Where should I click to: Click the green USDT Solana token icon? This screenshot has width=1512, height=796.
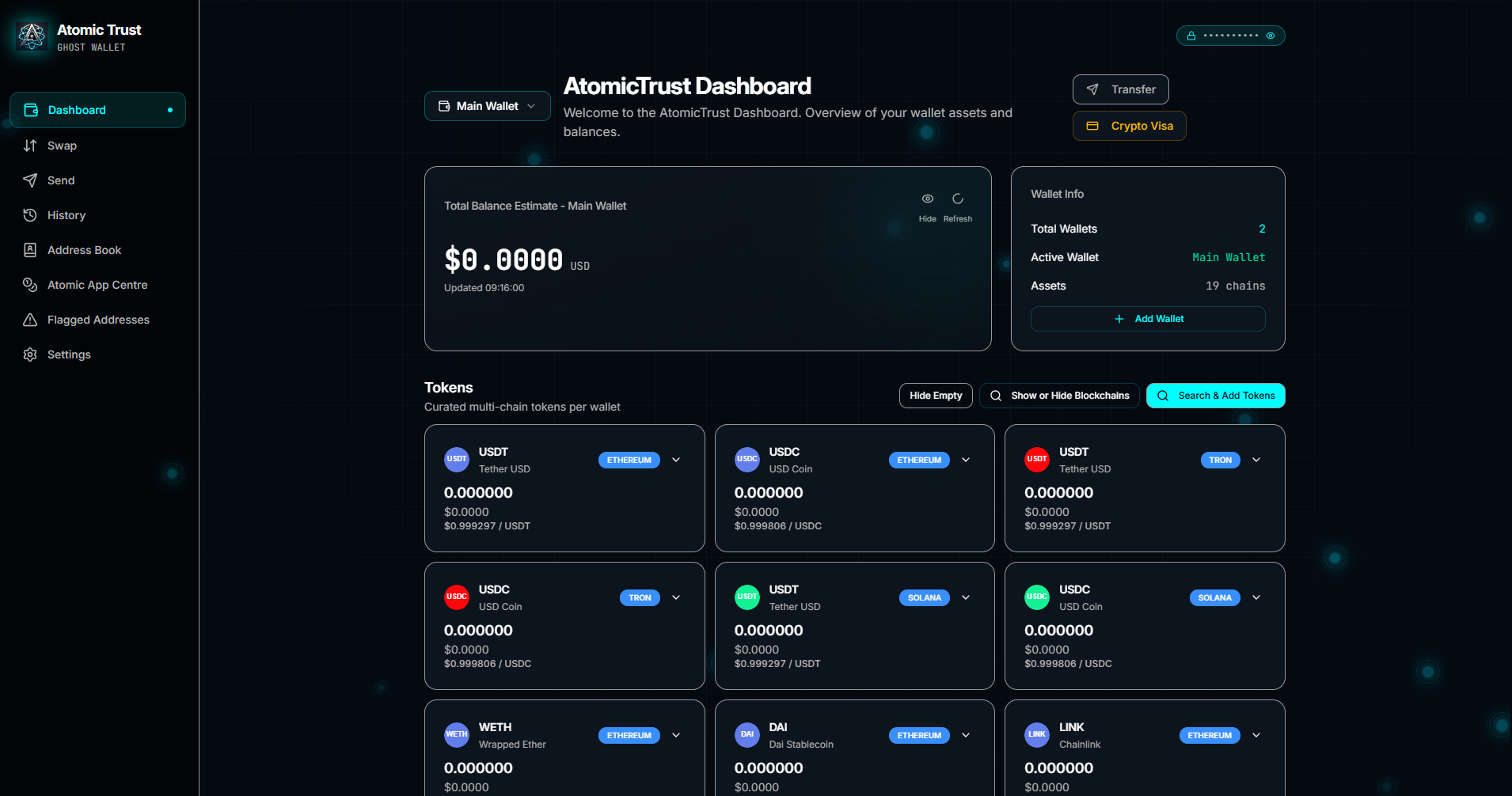[x=747, y=597]
